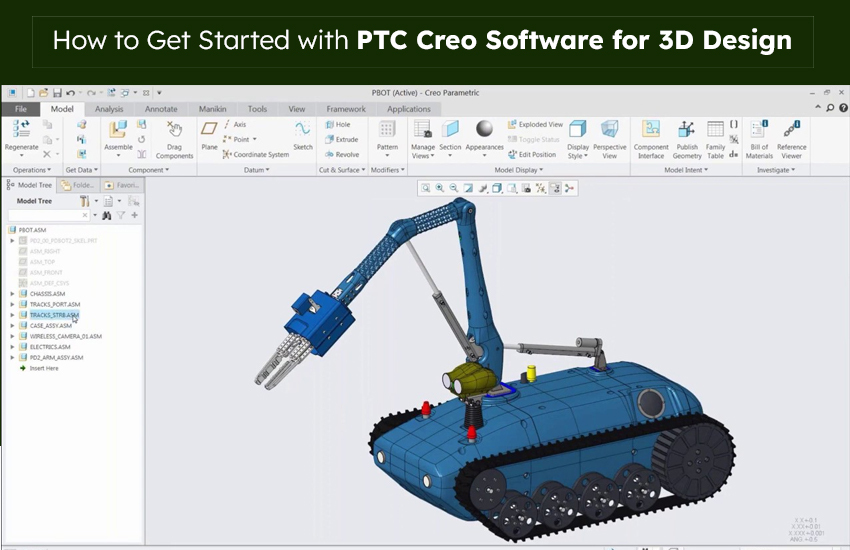The width and height of the screenshot is (850, 550).
Task: Open the Family Table
Action: pos(715,140)
